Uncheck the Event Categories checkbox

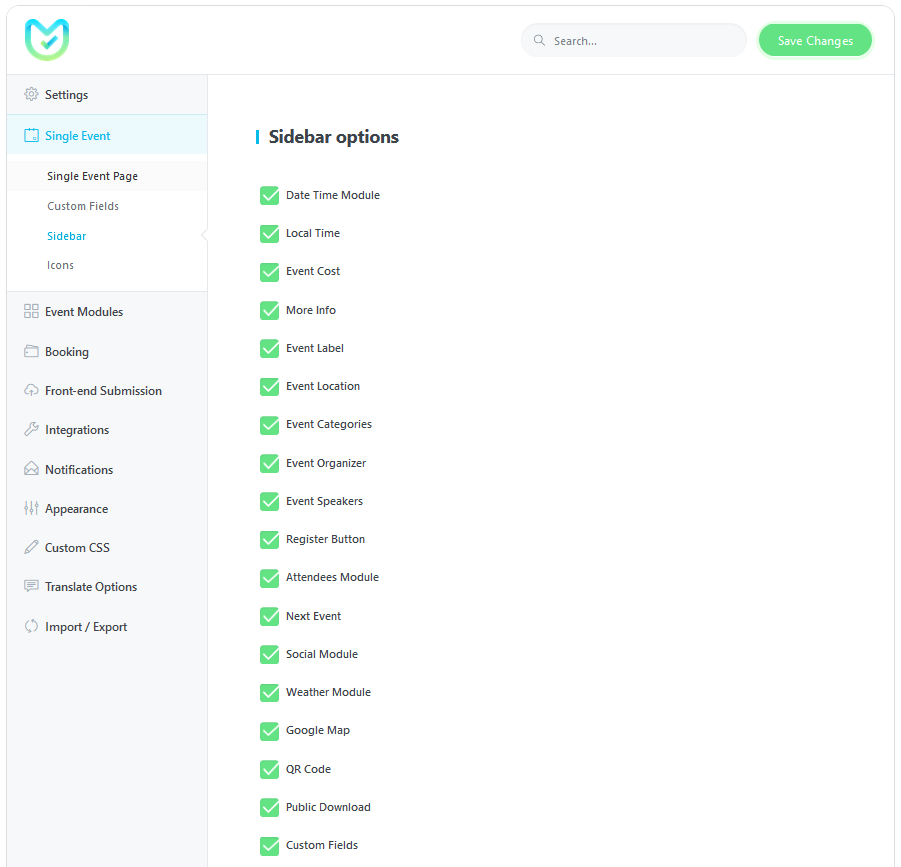(x=269, y=425)
